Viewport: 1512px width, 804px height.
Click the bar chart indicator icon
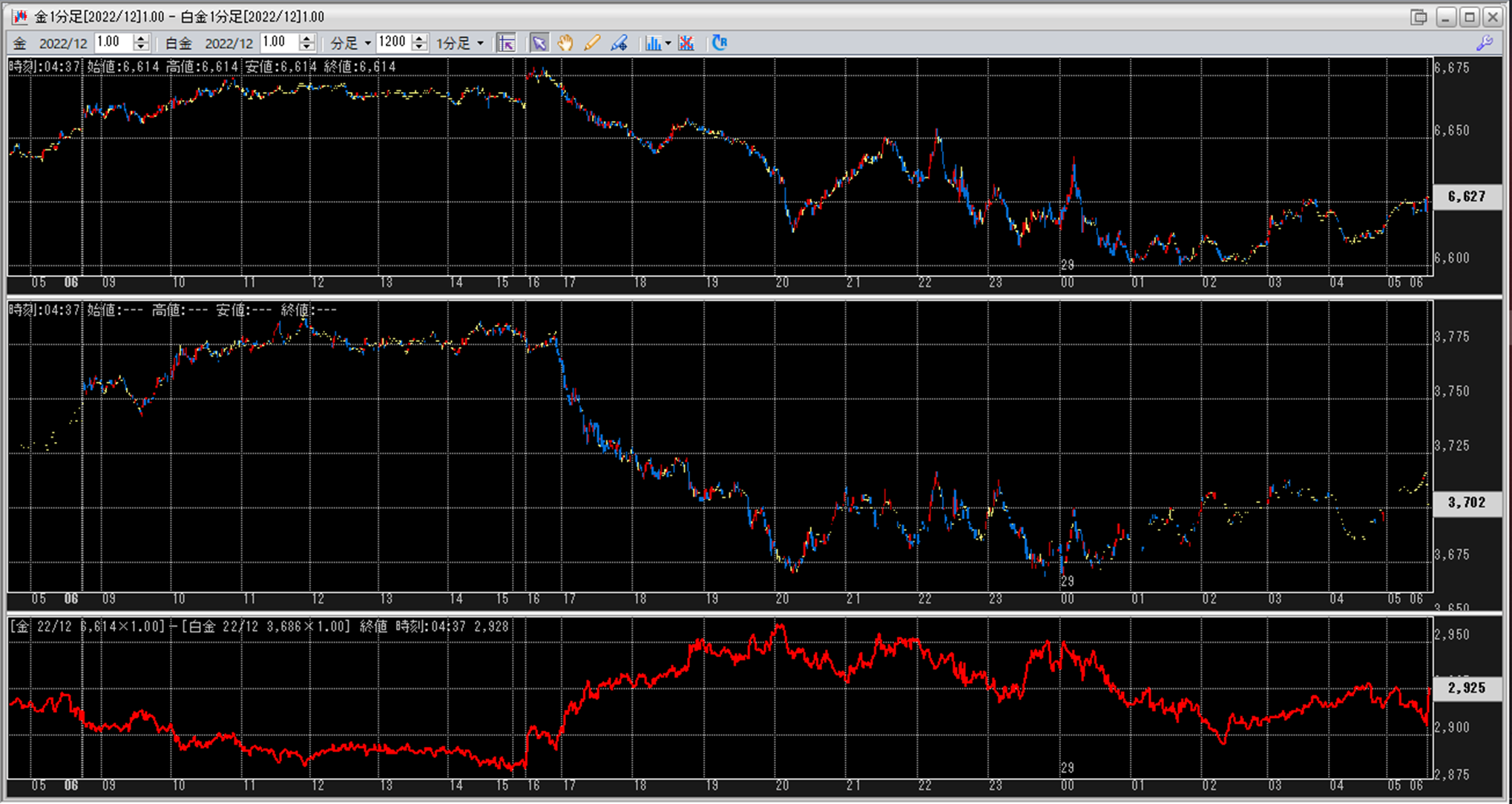pos(653,43)
